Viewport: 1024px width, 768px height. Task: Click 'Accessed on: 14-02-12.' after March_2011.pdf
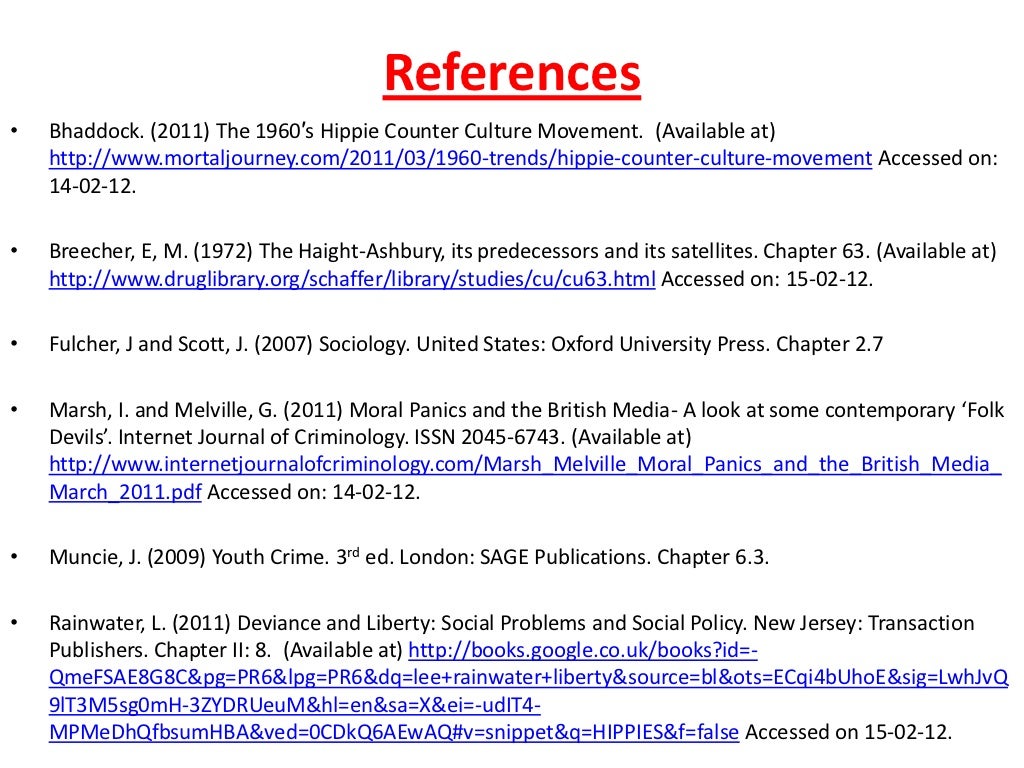coord(313,492)
